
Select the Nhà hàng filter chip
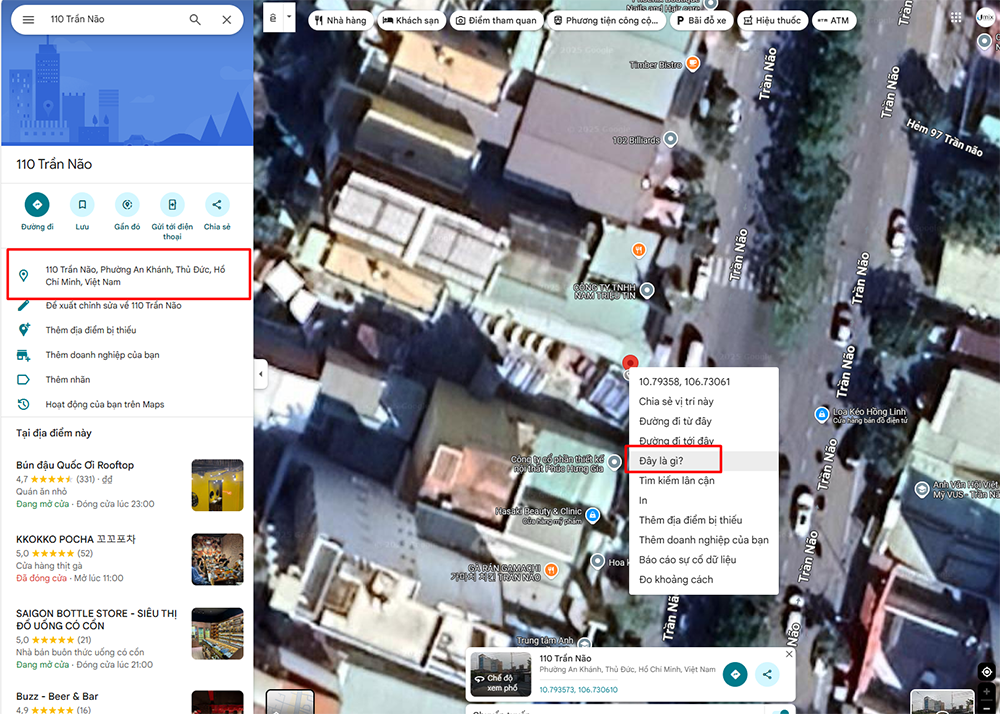[341, 20]
